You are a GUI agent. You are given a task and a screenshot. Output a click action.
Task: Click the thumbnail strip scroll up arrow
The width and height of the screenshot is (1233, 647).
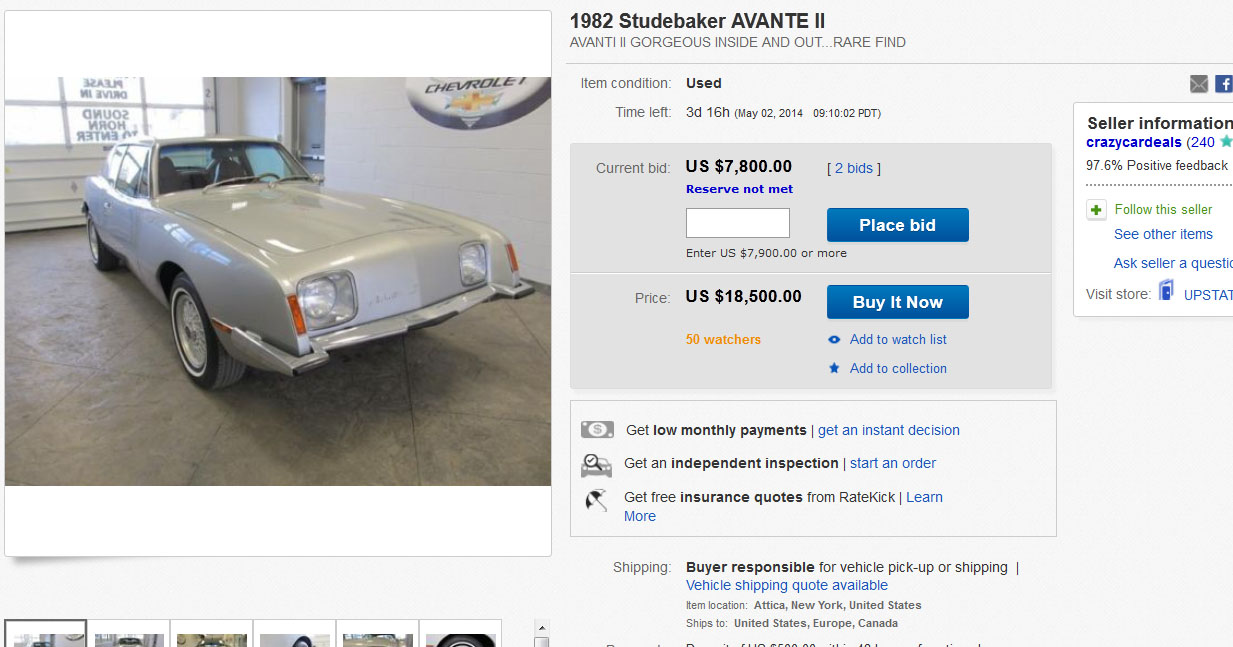coord(541,629)
